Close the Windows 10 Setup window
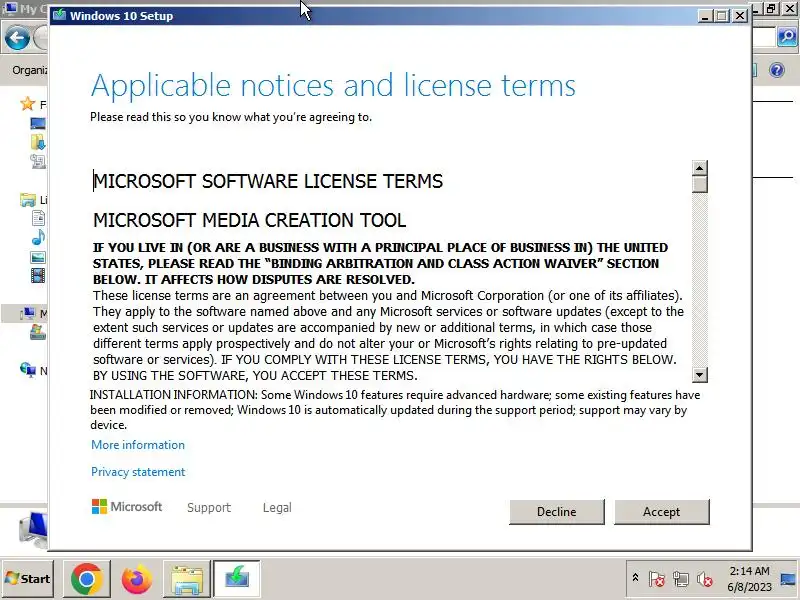800x600 pixels. click(x=740, y=16)
